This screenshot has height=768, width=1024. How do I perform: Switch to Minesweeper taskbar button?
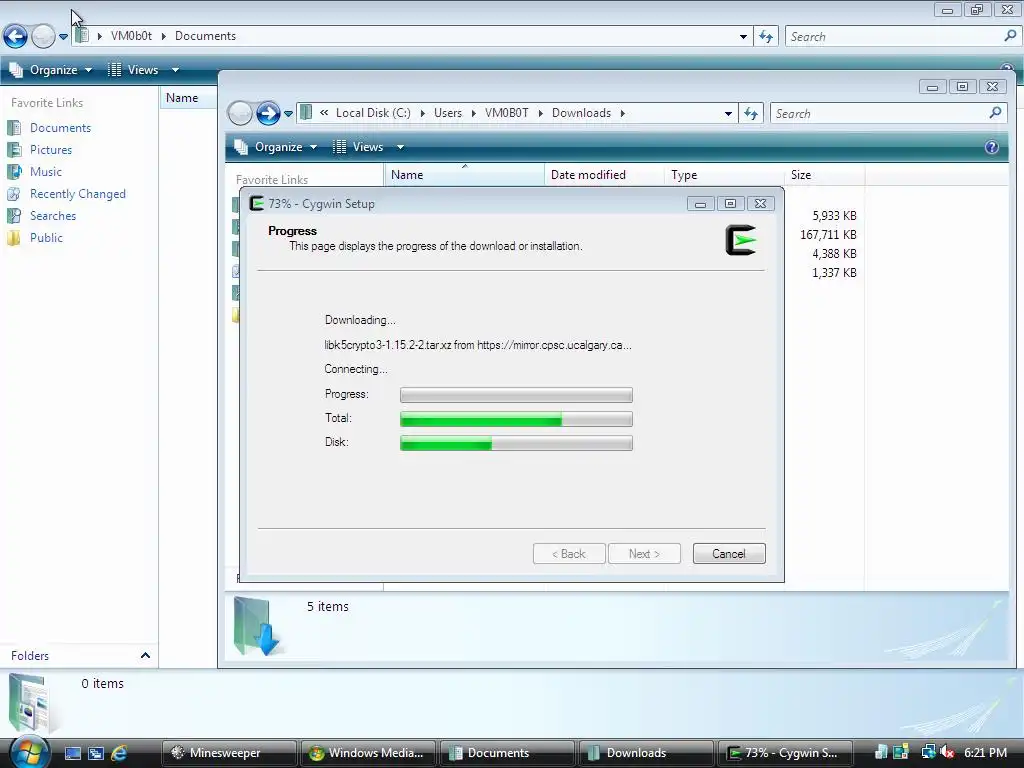(x=229, y=753)
